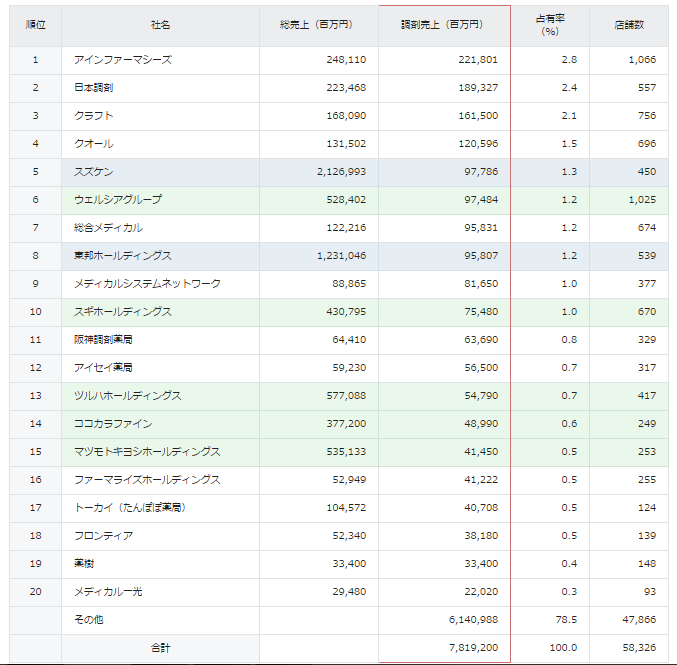The image size is (677, 665).
Task: Select company name ココカラファイン
Action: pos(113,424)
